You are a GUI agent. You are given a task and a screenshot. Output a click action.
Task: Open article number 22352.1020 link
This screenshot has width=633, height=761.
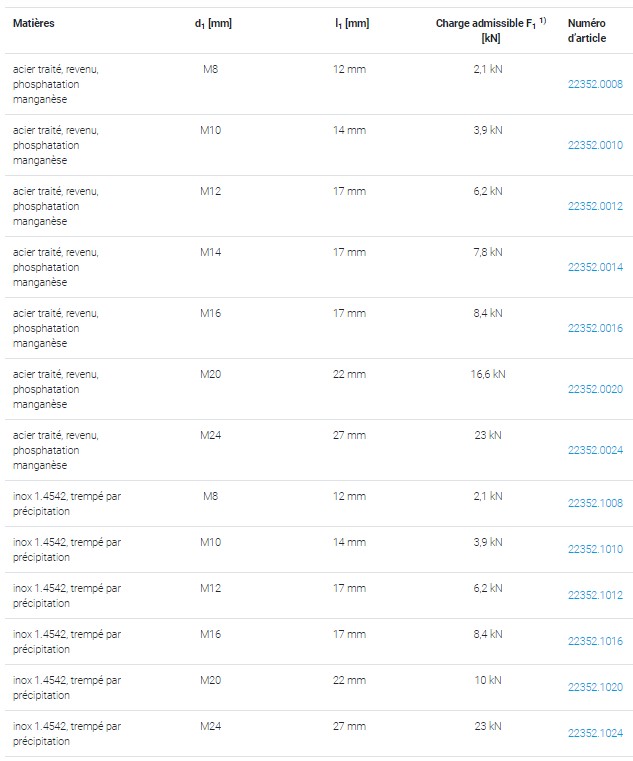595,687
